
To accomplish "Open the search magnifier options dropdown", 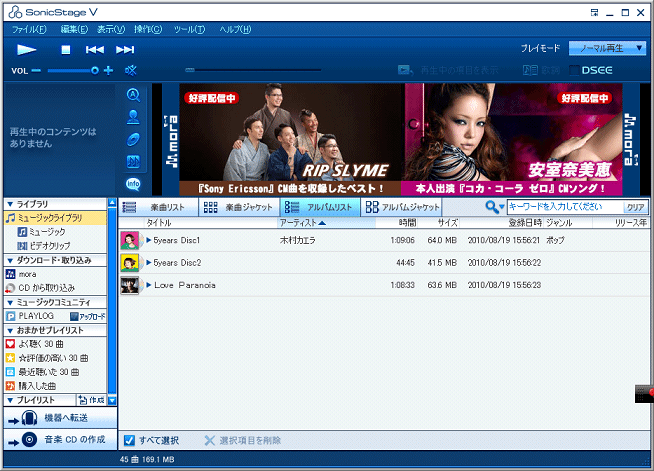I will [x=495, y=207].
